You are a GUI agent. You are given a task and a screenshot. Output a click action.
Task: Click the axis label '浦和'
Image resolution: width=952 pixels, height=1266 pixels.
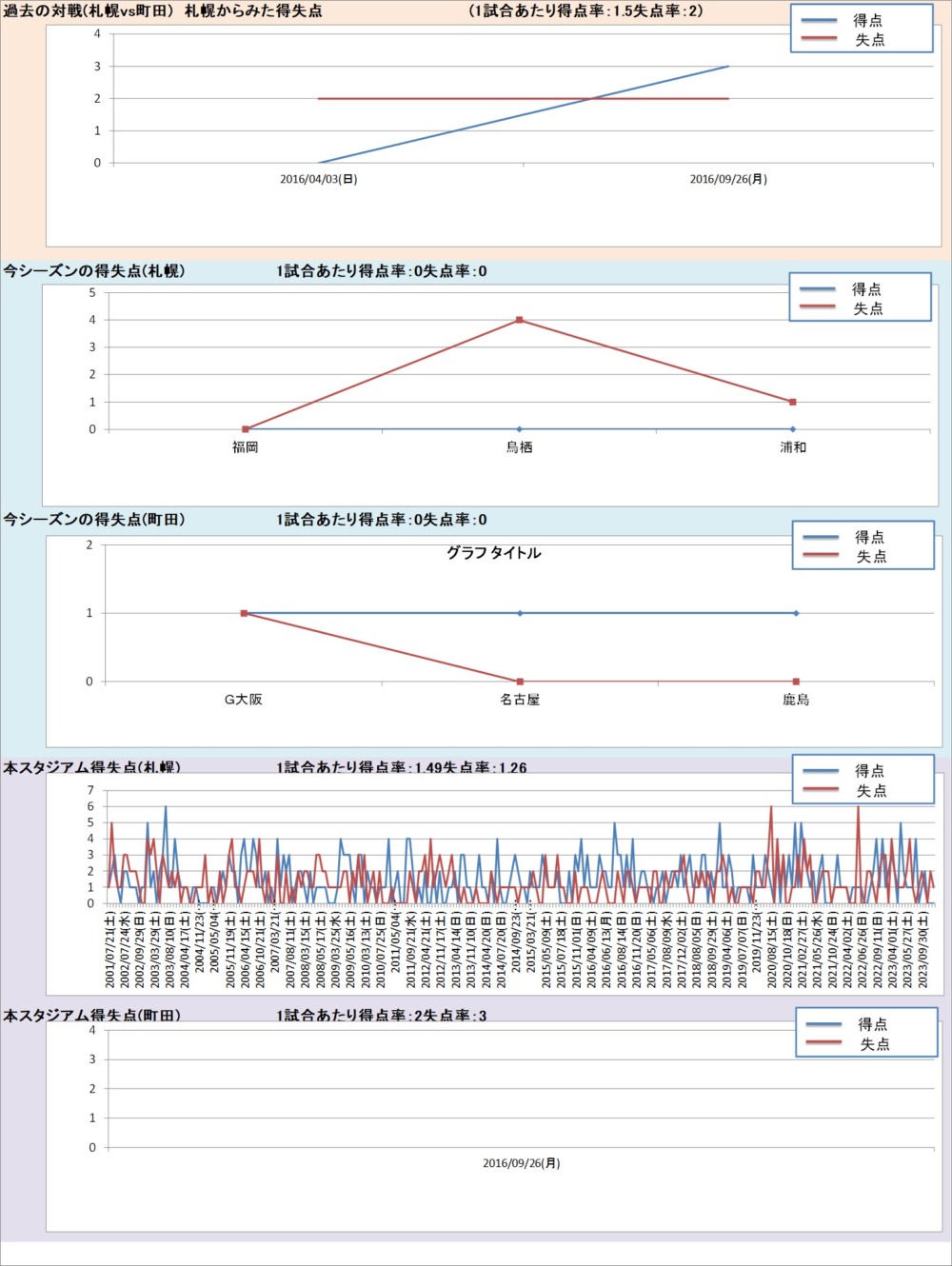pyautogui.click(x=793, y=447)
